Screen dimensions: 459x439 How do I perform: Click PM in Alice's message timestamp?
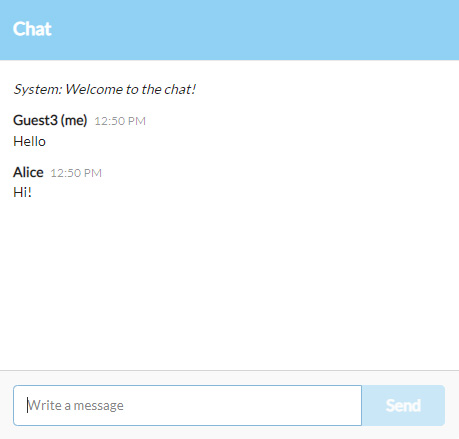click(93, 173)
